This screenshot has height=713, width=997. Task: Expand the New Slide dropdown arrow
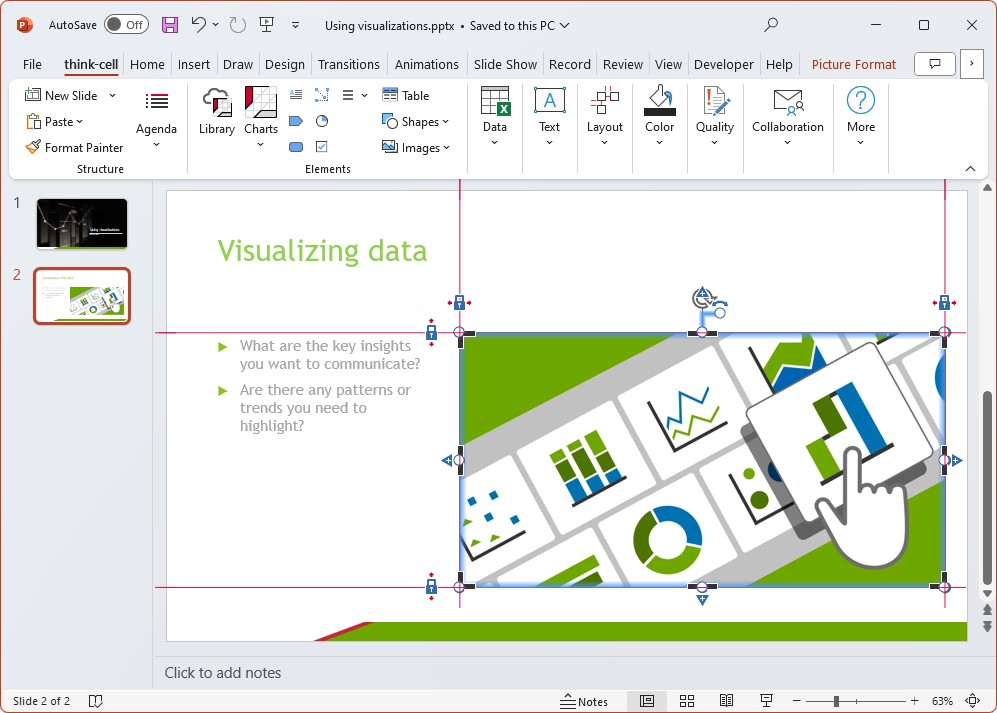coord(113,95)
